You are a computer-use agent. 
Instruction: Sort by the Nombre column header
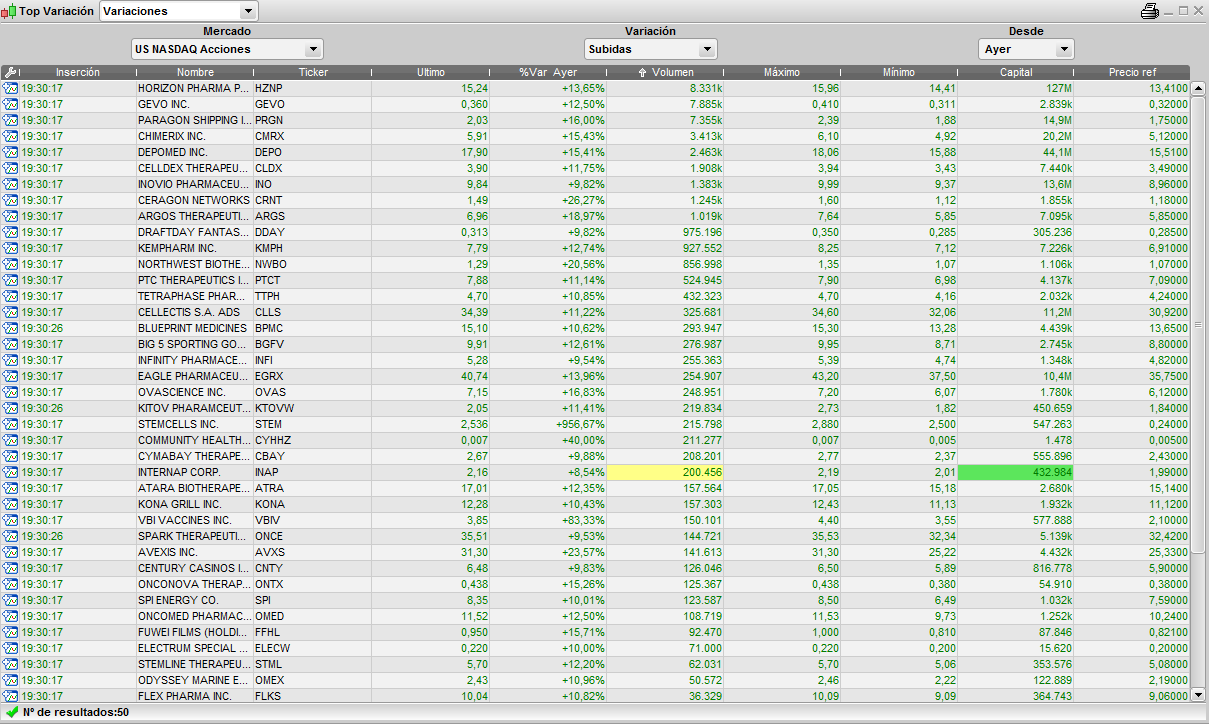(195, 73)
